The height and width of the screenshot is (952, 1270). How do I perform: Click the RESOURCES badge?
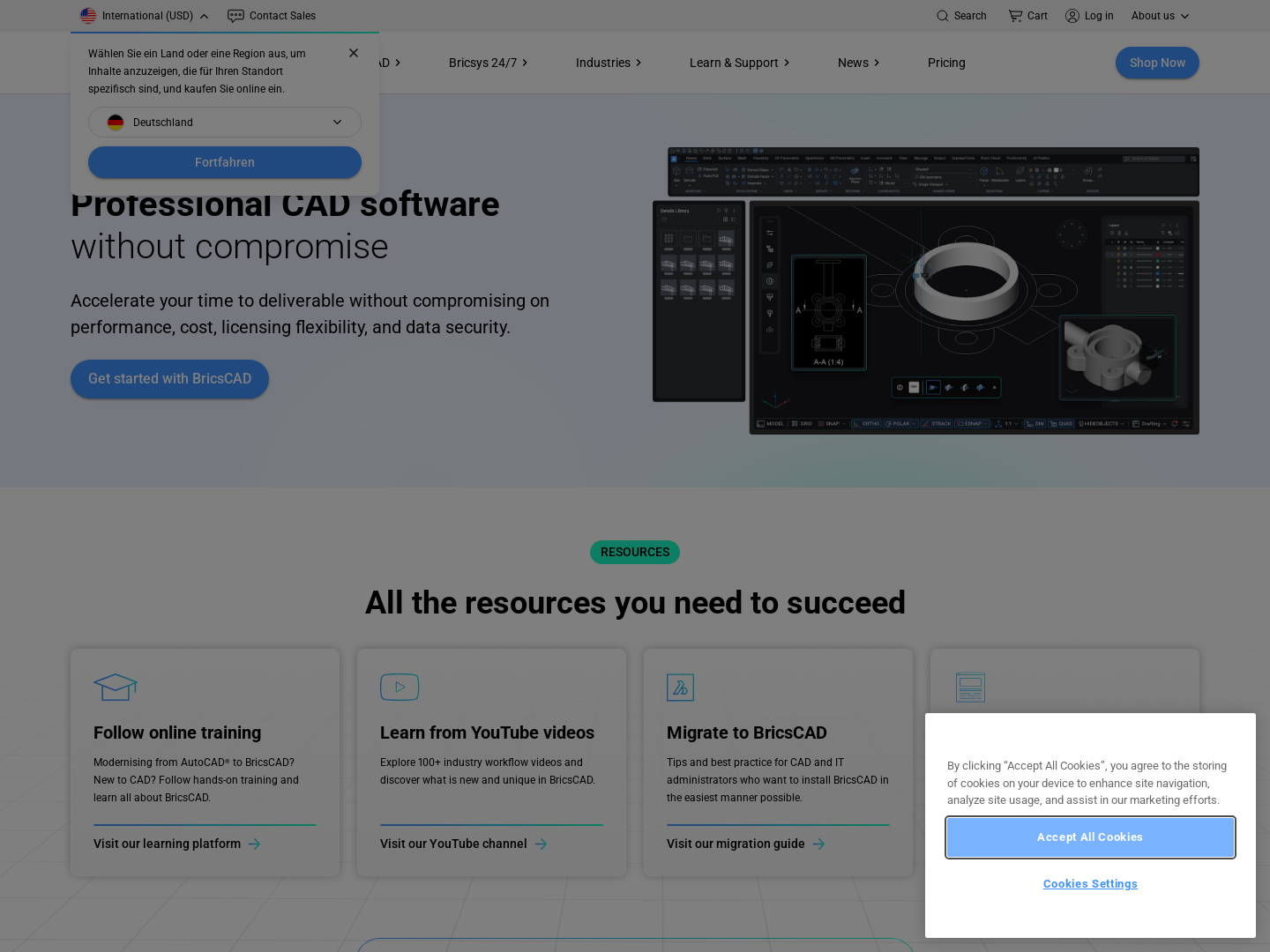(x=635, y=552)
